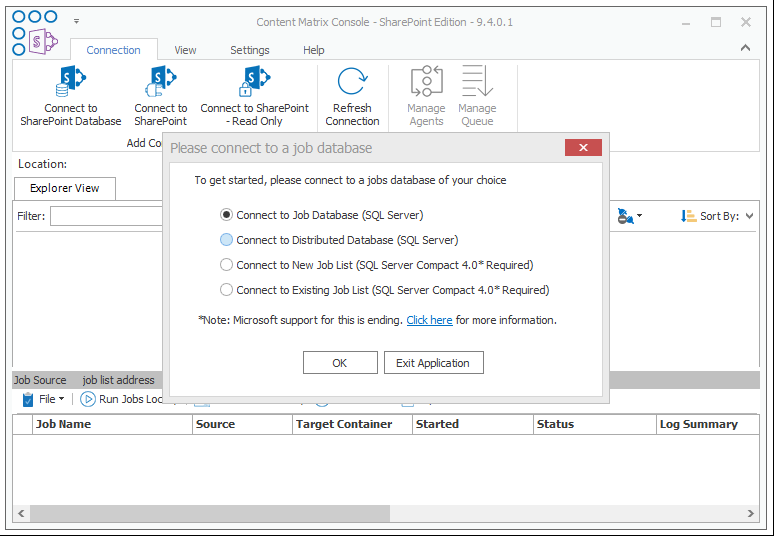774x536 pixels.
Task: Collapse the ribbon with the chevron
Action: click(745, 48)
